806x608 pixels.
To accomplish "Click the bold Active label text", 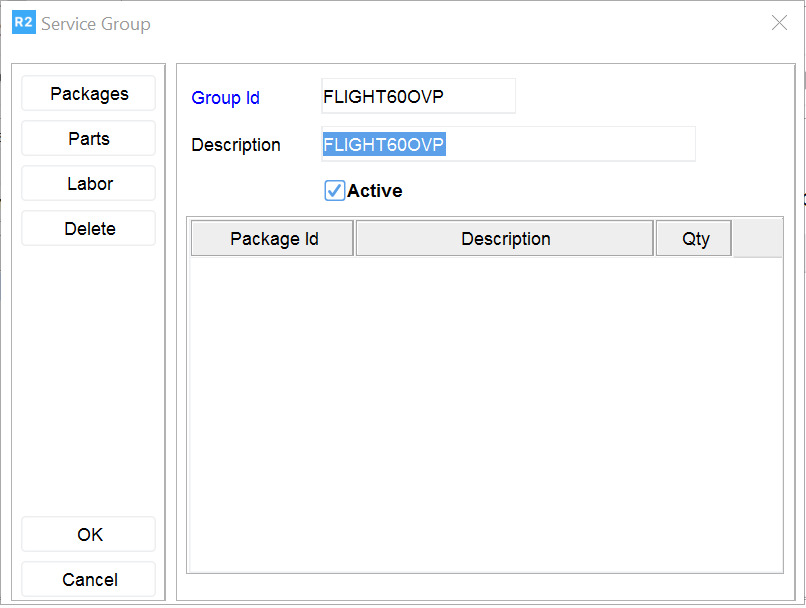I will pos(375,191).
